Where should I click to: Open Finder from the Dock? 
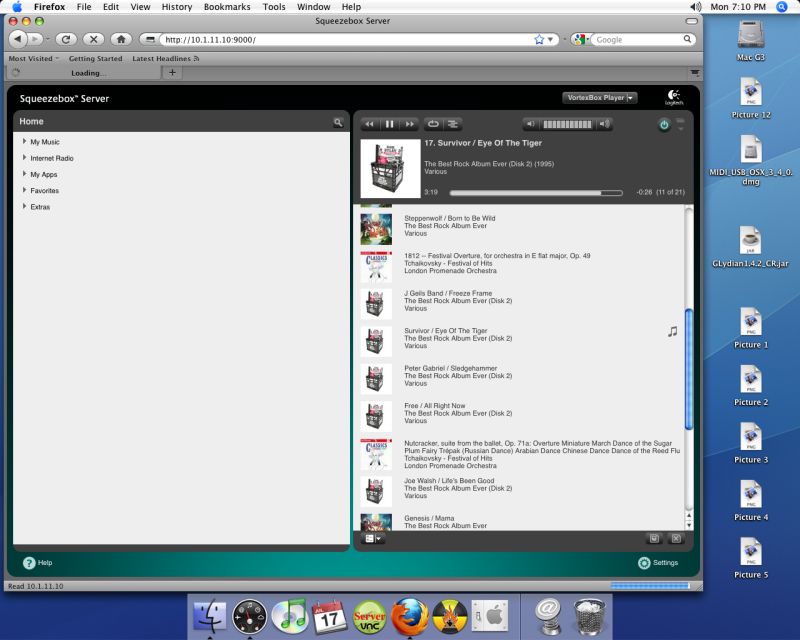click(x=210, y=616)
